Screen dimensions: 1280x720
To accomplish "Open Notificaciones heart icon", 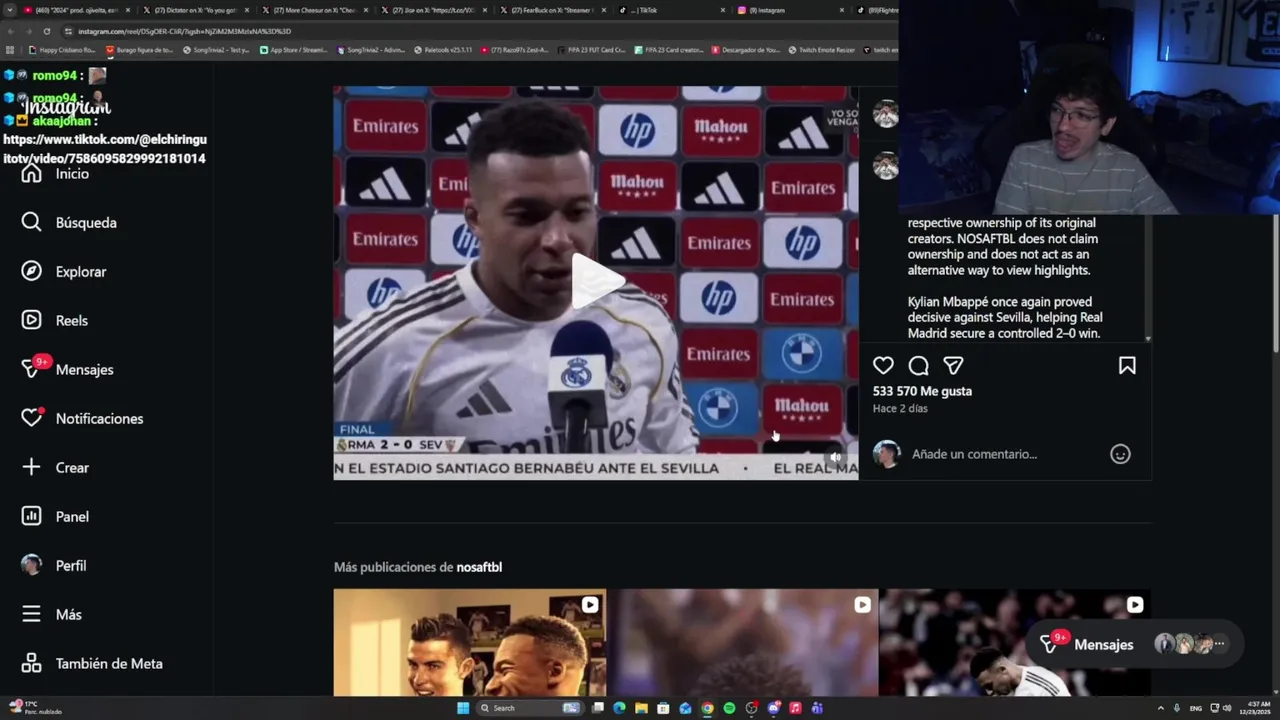I will click(32, 418).
